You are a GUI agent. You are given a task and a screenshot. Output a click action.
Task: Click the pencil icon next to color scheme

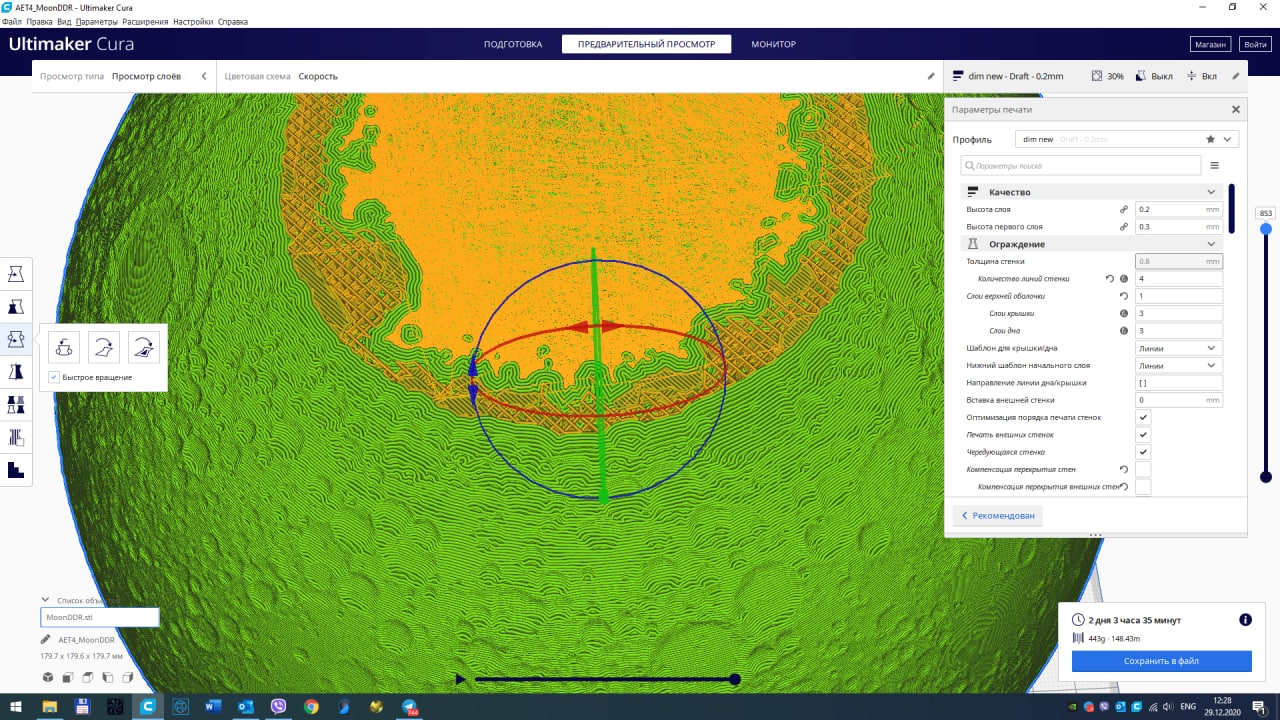click(930, 76)
